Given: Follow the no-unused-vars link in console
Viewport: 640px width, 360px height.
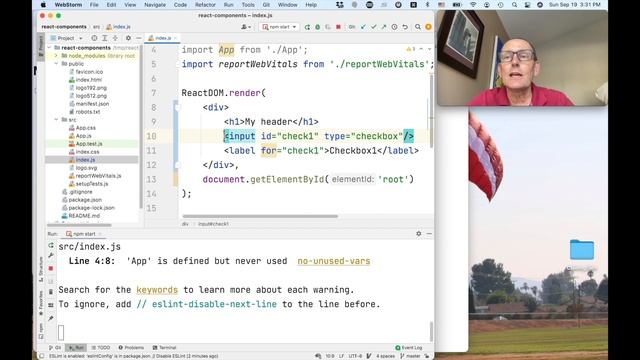Looking at the screenshot, I should click(333, 261).
